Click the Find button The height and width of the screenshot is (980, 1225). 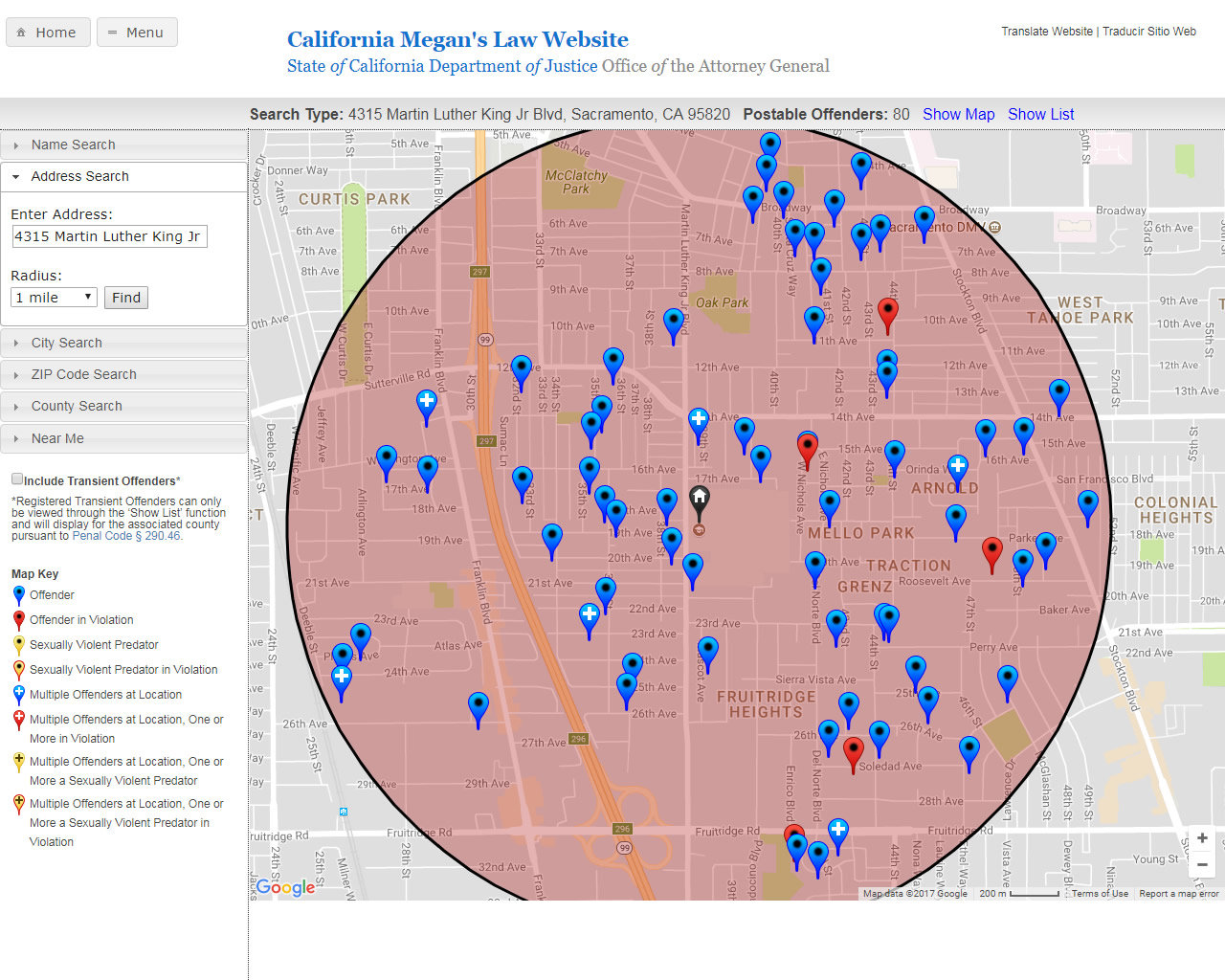pos(126,298)
